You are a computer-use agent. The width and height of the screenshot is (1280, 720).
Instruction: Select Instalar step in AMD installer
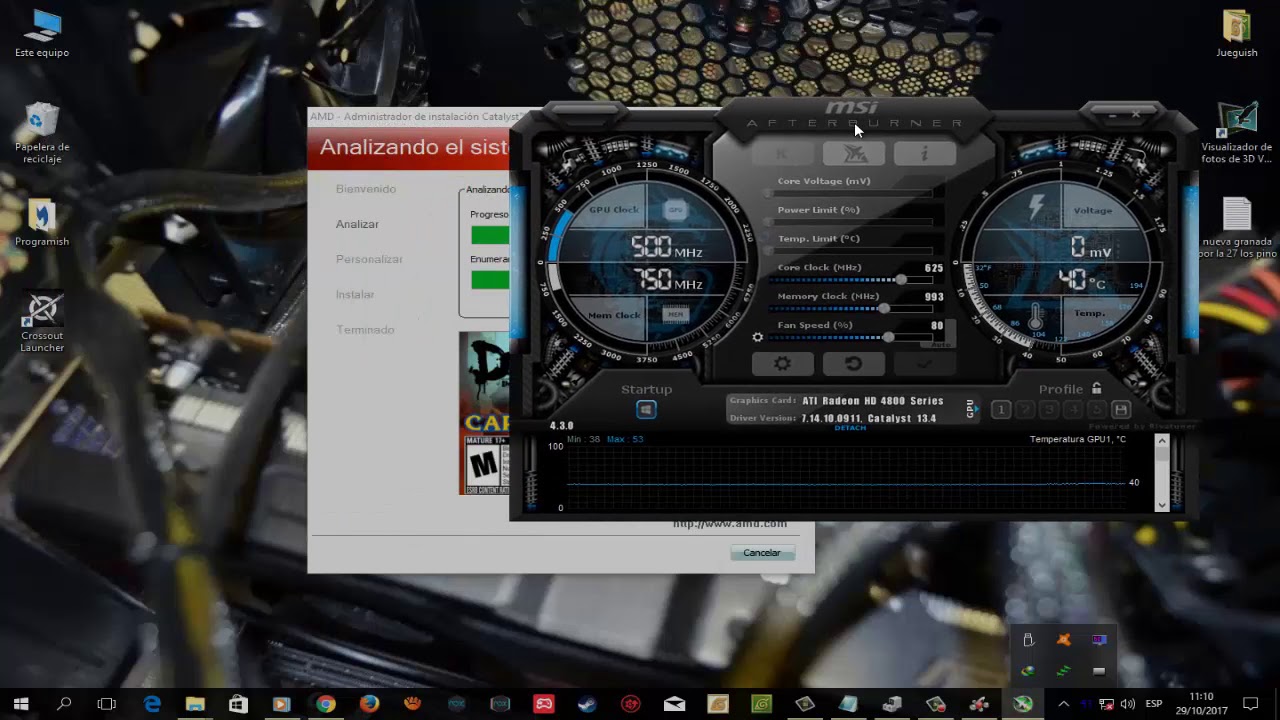click(x=355, y=294)
